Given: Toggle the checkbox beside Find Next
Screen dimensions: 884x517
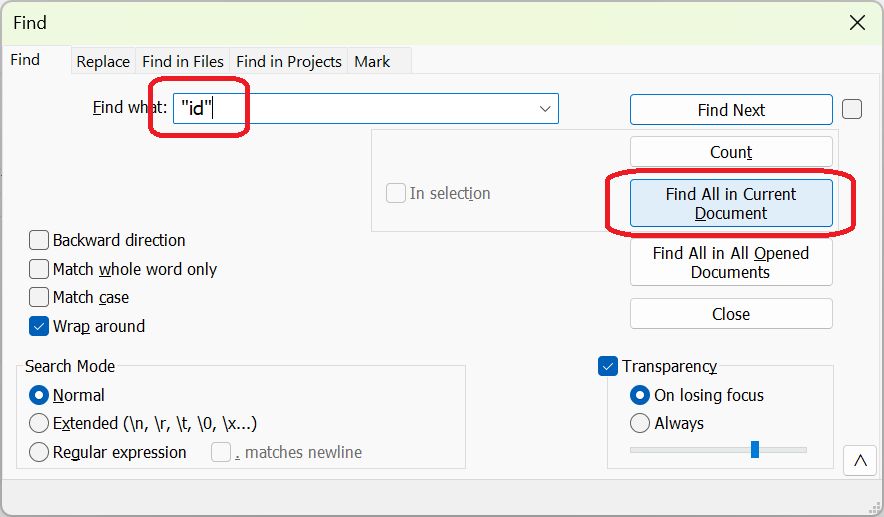Looking at the screenshot, I should 852,109.
